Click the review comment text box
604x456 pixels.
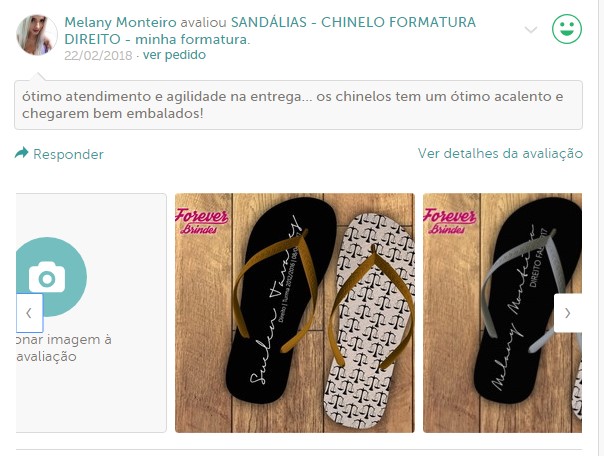pos(299,105)
